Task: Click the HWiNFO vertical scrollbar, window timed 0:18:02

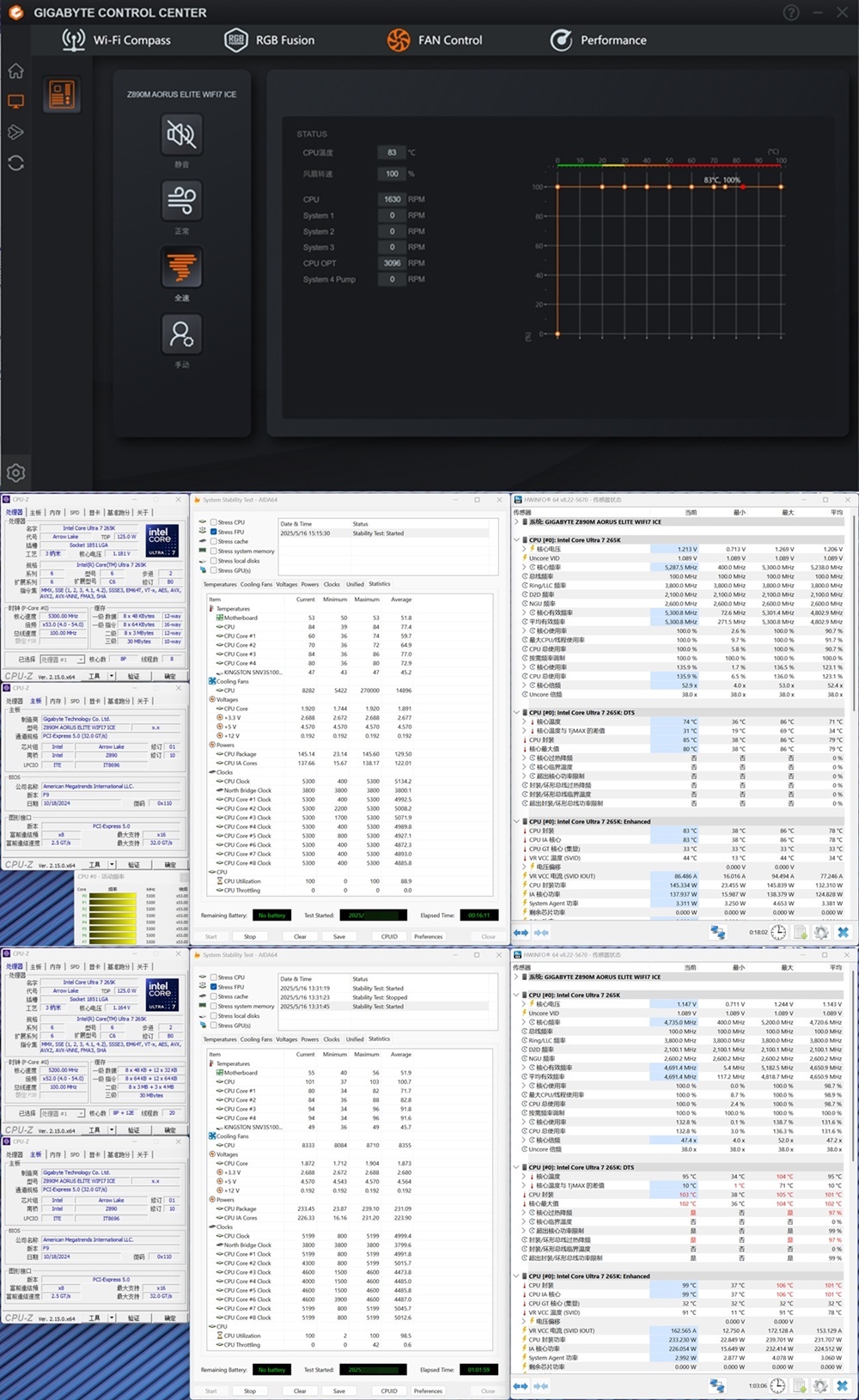Action: [x=854, y=614]
